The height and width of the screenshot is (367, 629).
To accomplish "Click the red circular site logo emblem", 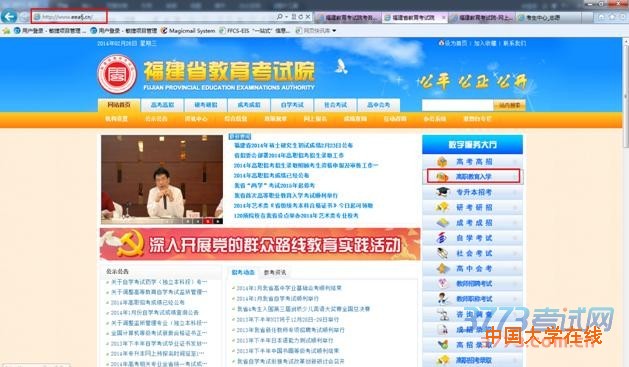I will point(117,75).
